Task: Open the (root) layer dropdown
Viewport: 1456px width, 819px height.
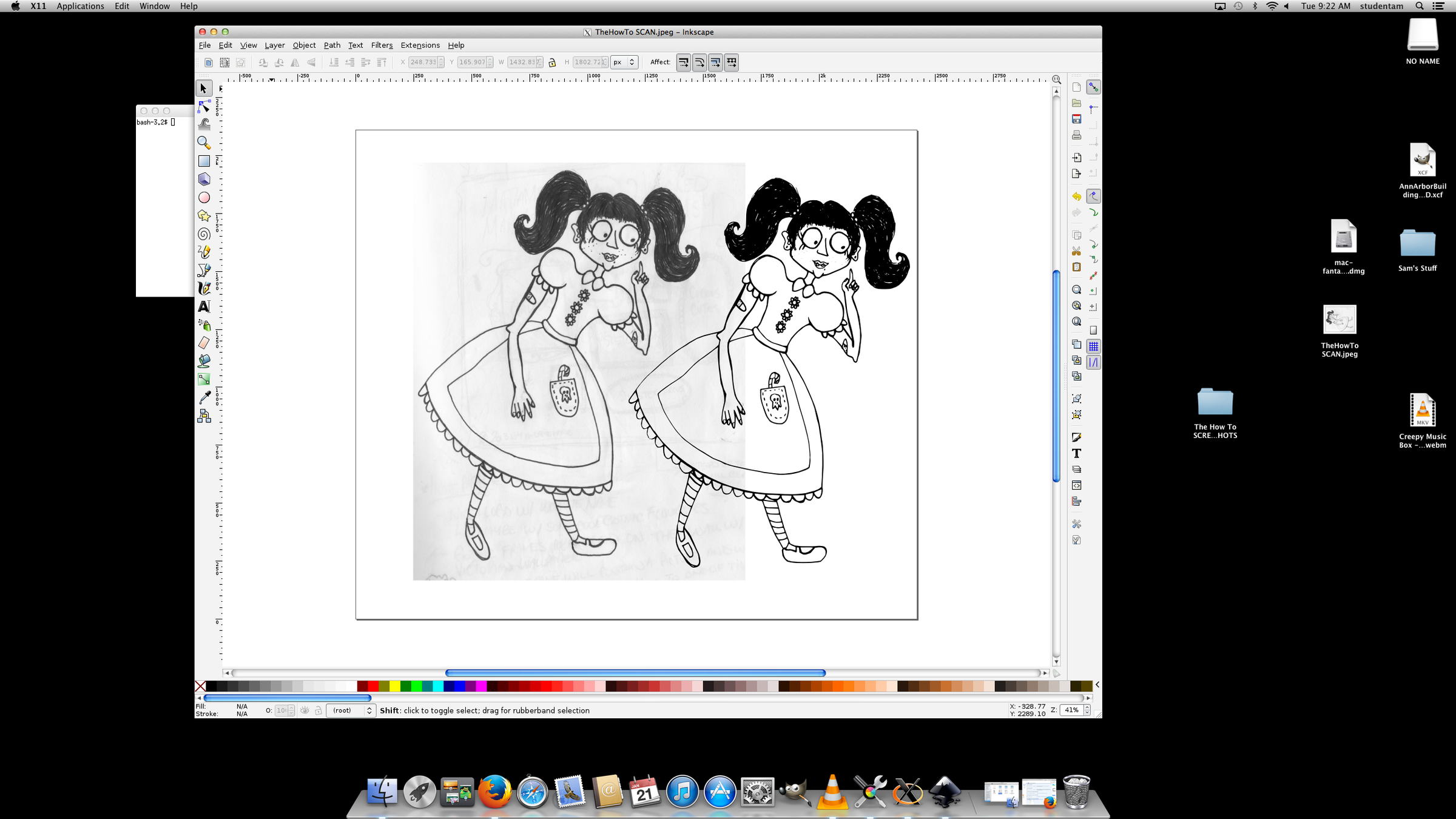Action: click(x=351, y=710)
